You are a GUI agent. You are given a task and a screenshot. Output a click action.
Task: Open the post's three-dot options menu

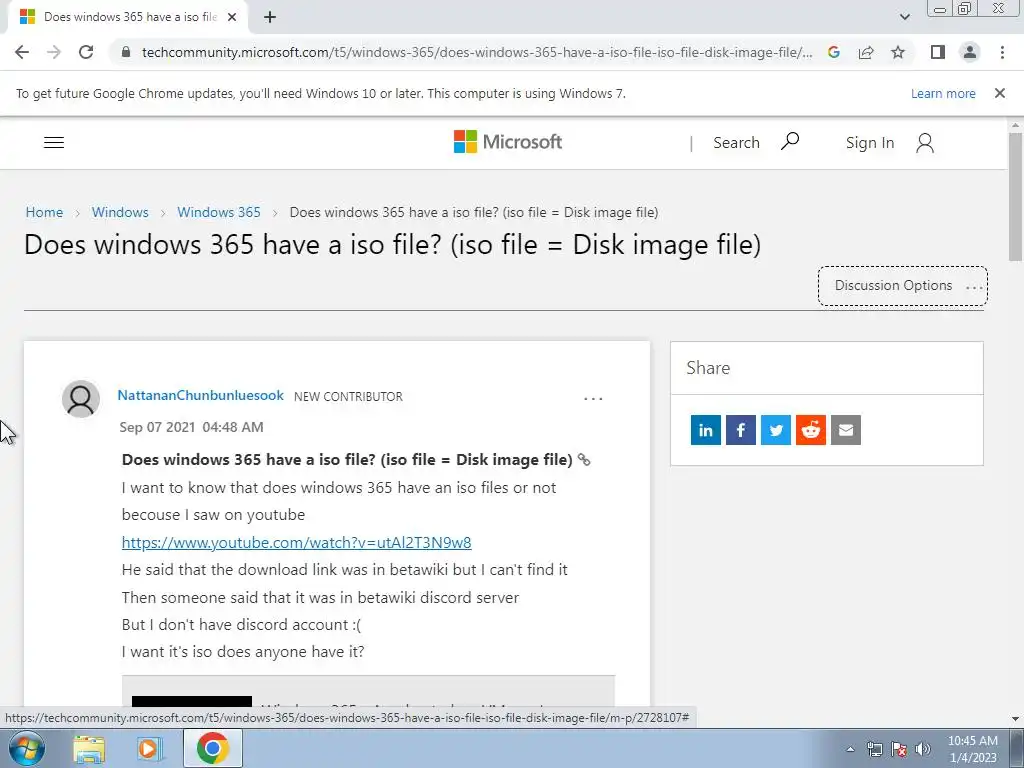click(x=593, y=398)
